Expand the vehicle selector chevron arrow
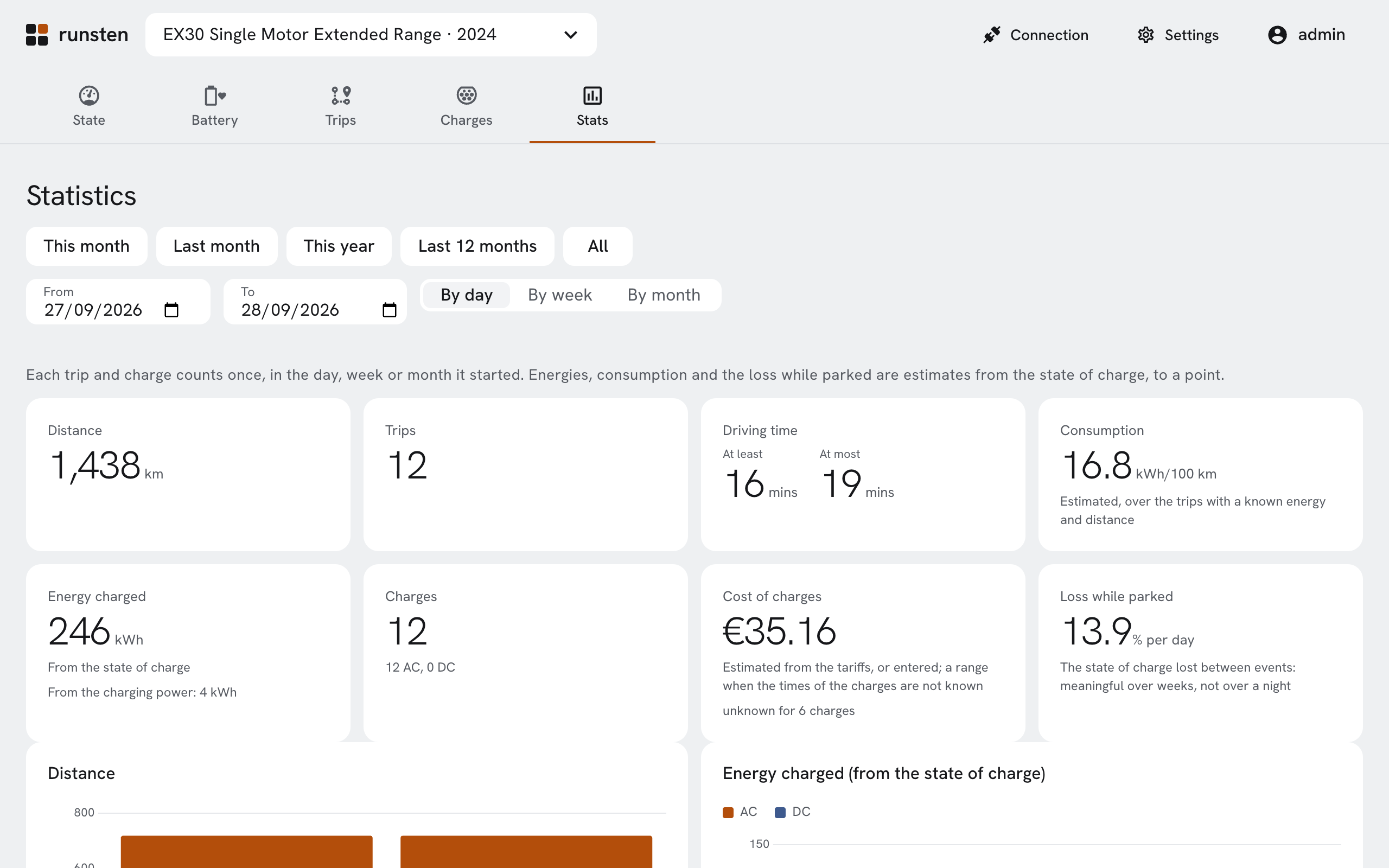The height and width of the screenshot is (868, 1389). pos(571,35)
